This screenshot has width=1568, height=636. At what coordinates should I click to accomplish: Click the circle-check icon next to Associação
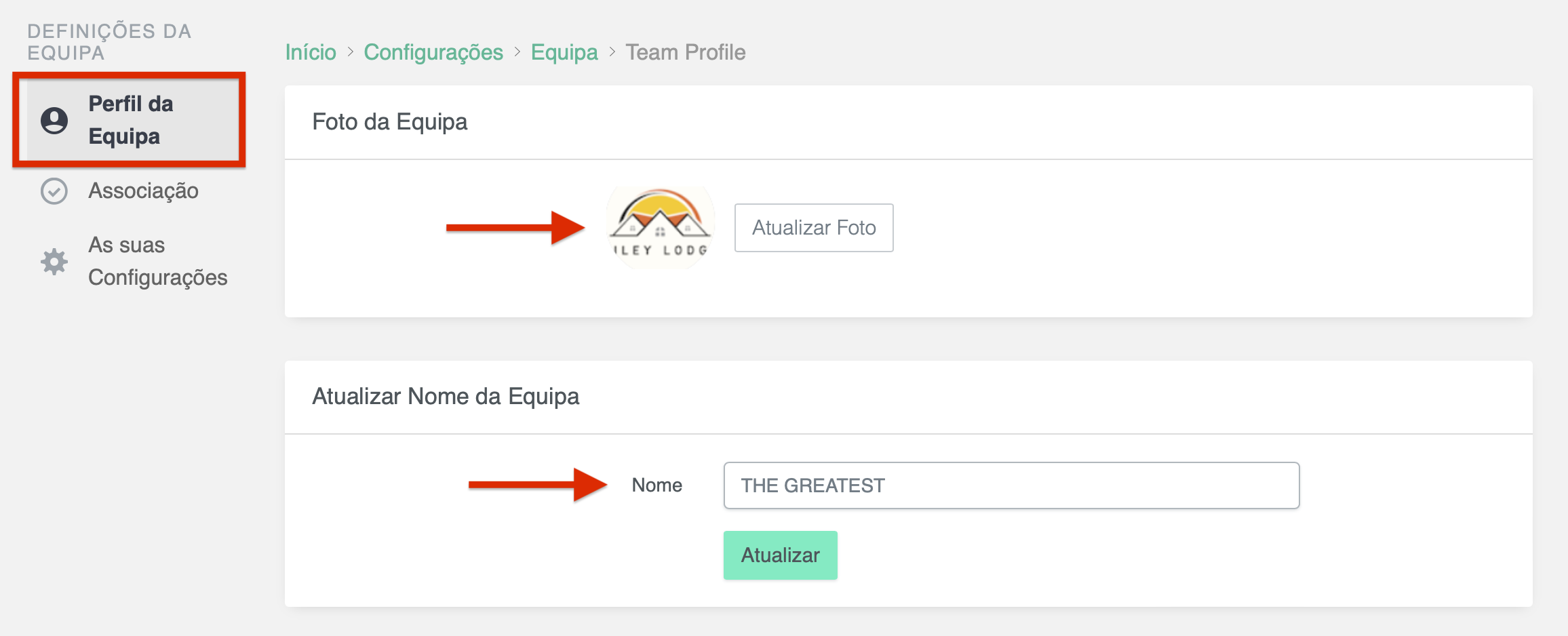tap(53, 191)
